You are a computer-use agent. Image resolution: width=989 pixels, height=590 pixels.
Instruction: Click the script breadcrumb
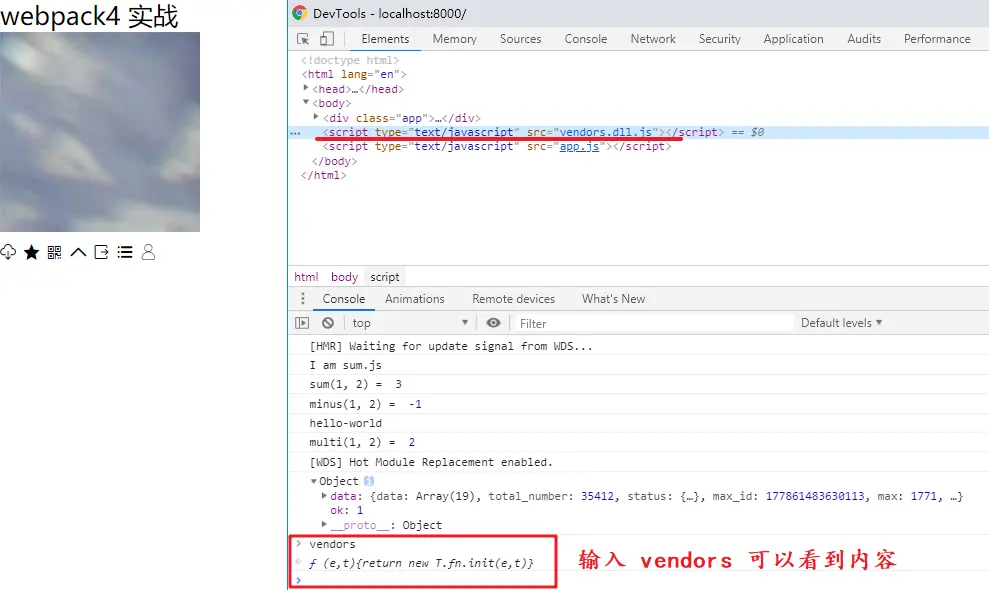(385, 277)
